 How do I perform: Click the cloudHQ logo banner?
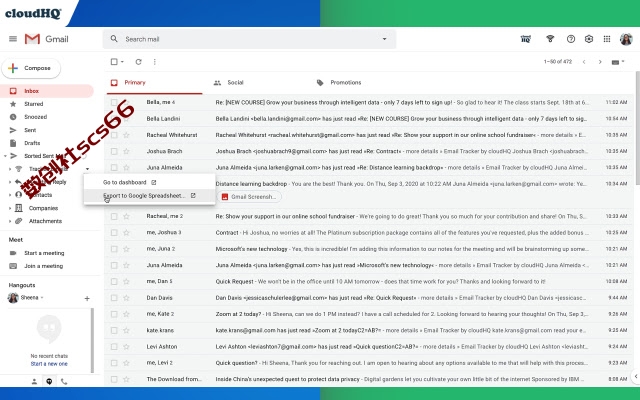coord(33,13)
